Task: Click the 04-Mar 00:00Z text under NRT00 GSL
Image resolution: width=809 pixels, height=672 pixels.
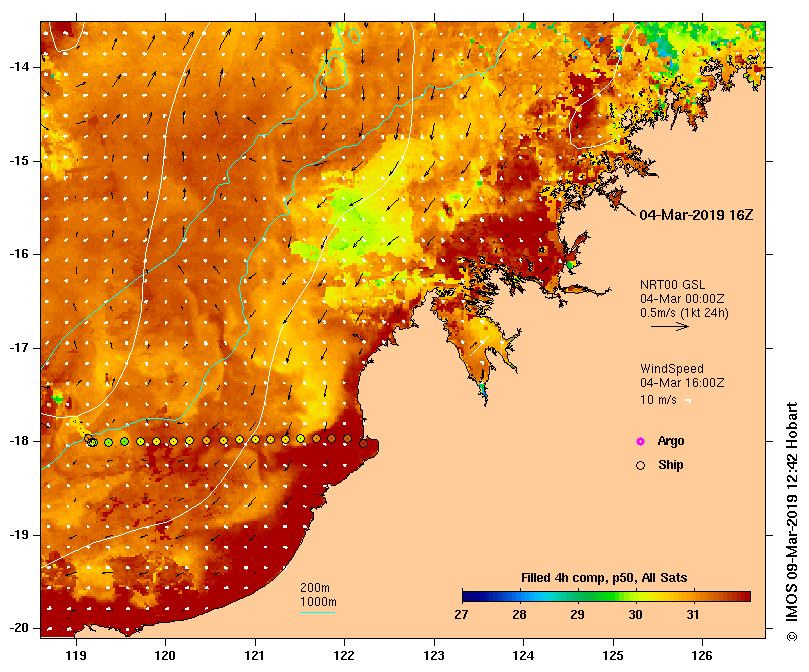Action: point(682,299)
